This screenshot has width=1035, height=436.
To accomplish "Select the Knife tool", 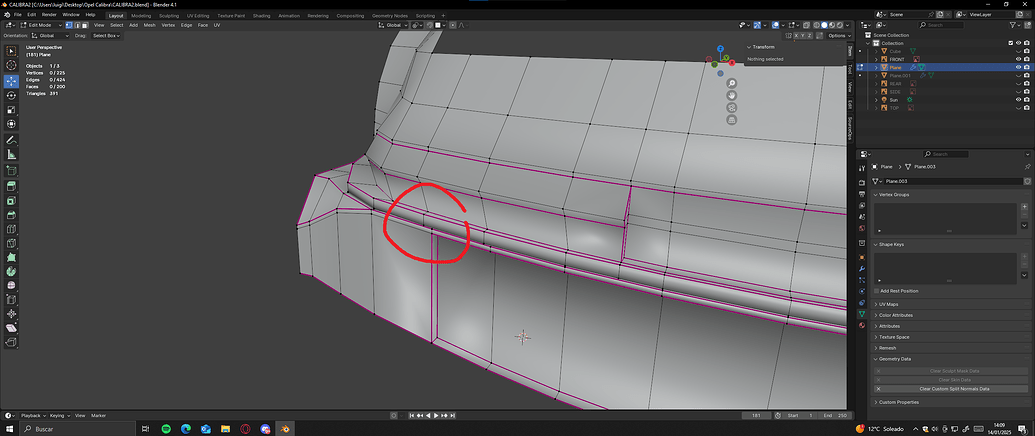I will click(x=11, y=242).
